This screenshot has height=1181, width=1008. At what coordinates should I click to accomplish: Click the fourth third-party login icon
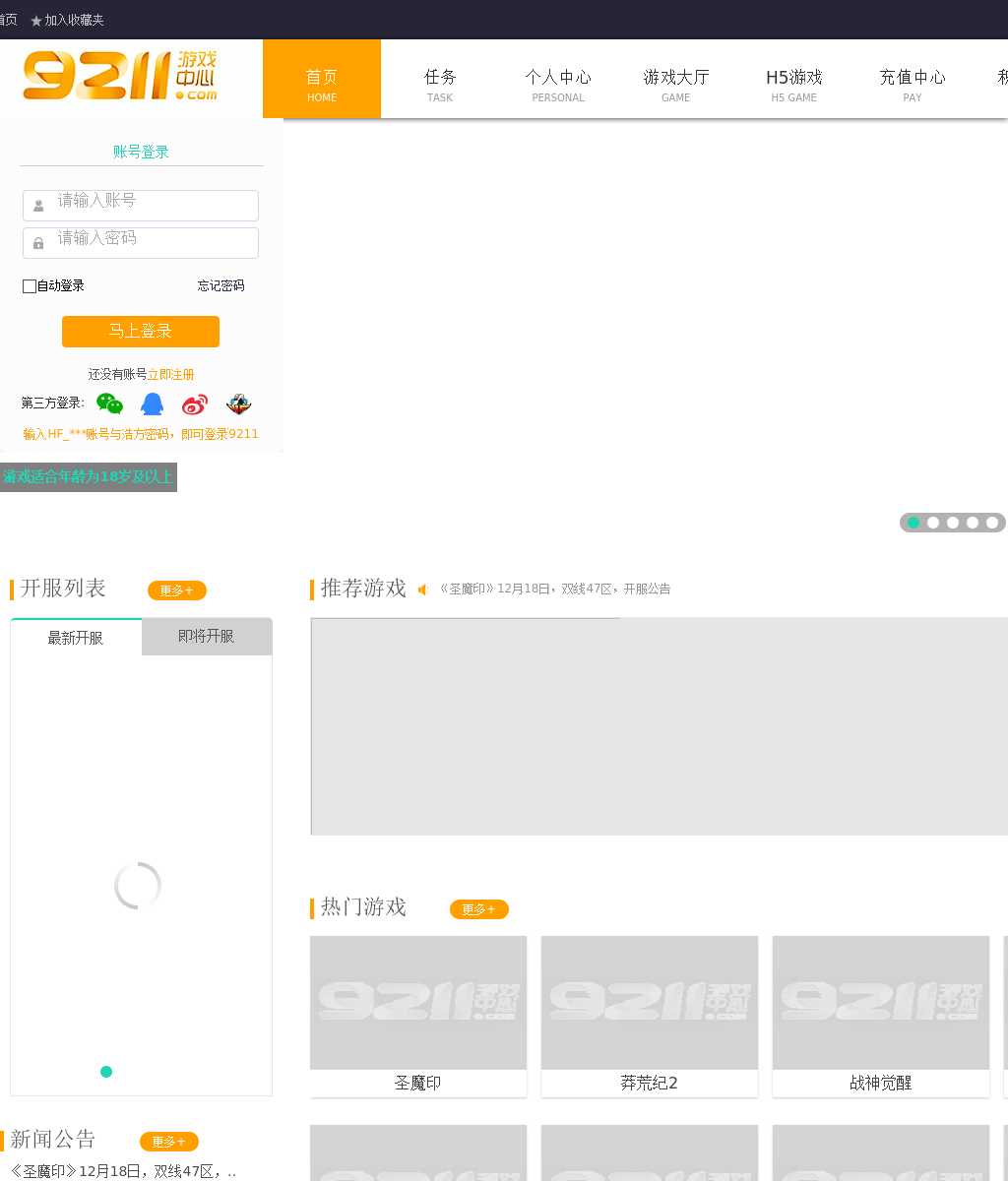click(x=238, y=404)
